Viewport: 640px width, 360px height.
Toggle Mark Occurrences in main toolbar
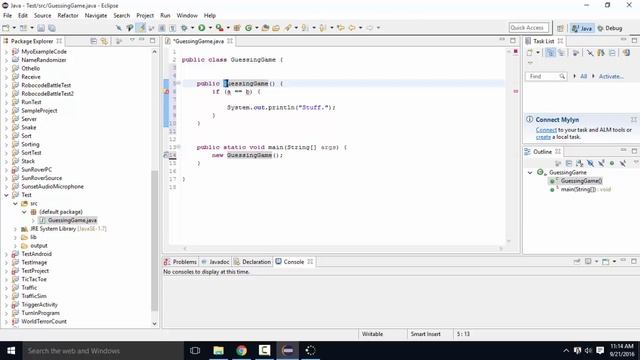(140, 28)
